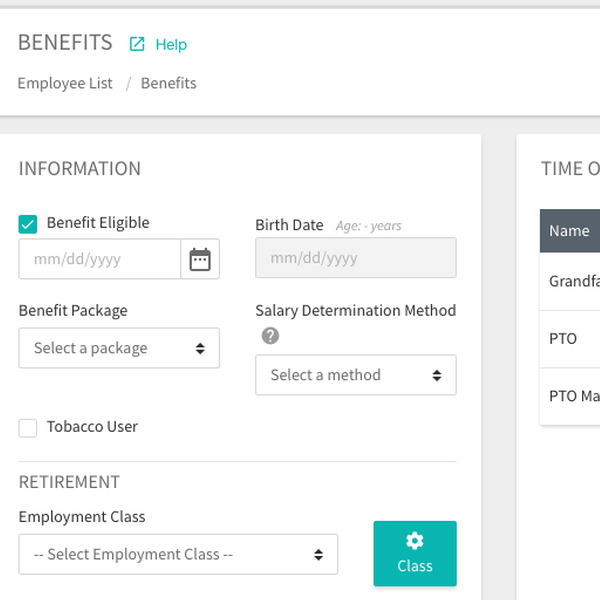Open the Benefit Package dropdown
600x600 pixels.
pyautogui.click(x=119, y=348)
